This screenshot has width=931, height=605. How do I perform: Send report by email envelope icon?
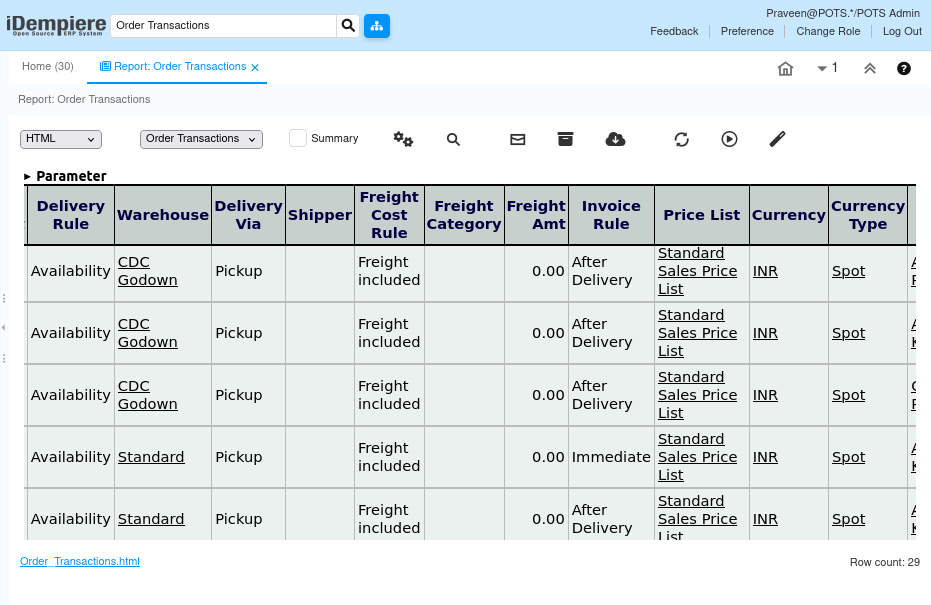pos(517,140)
